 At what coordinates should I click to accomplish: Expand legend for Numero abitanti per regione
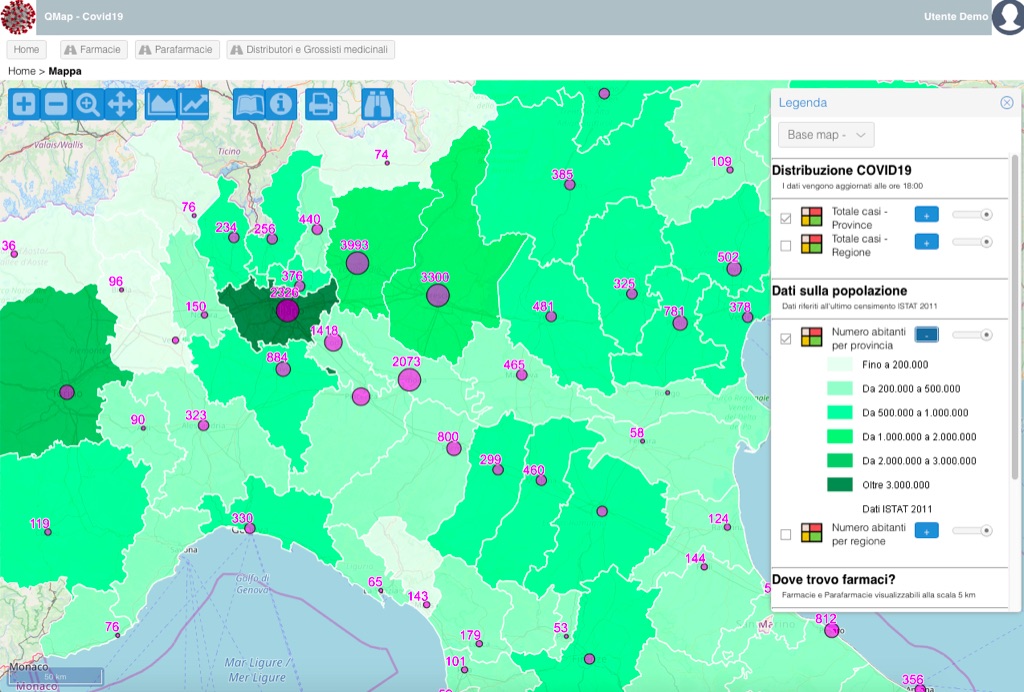pos(926,530)
